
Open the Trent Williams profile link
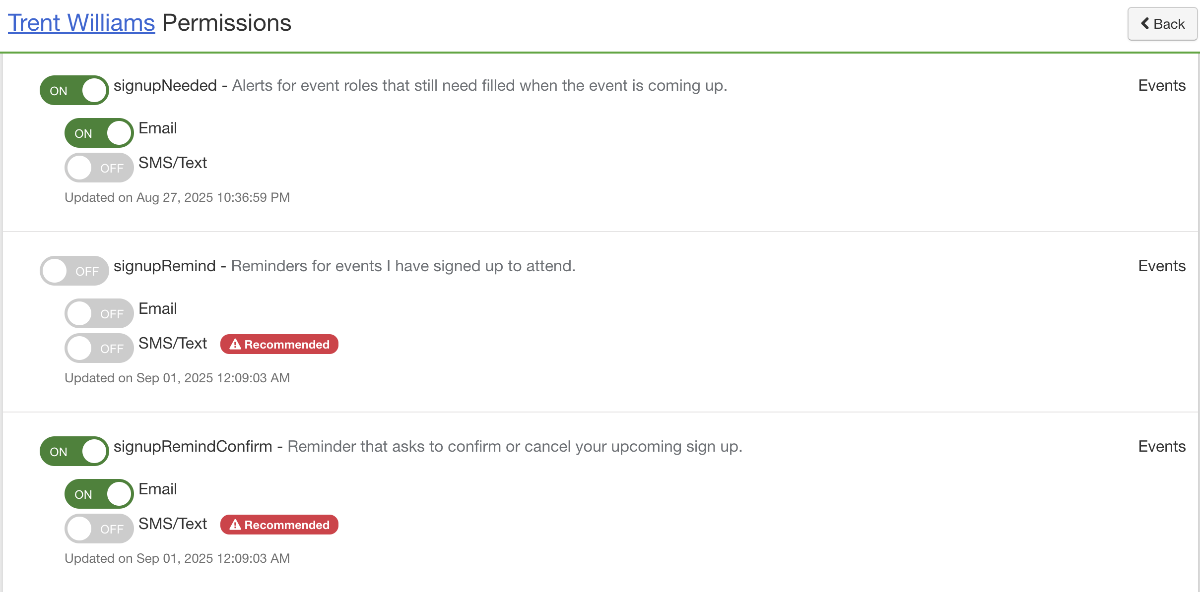[81, 23]
